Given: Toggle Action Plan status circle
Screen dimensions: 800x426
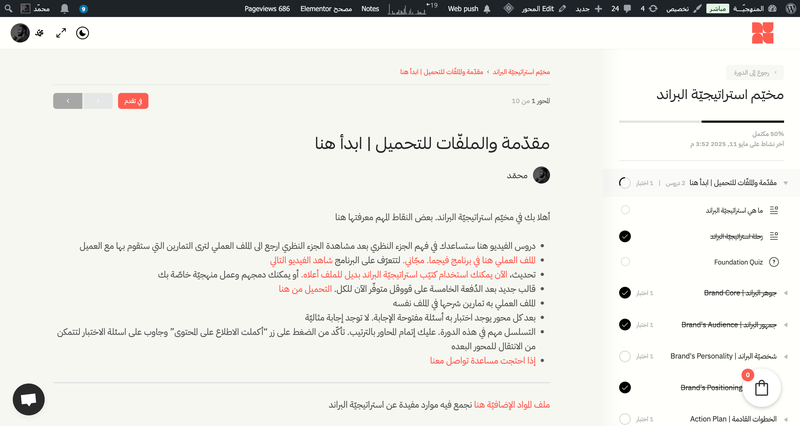Looking at the screenshot, I should [x=625, y=419].
